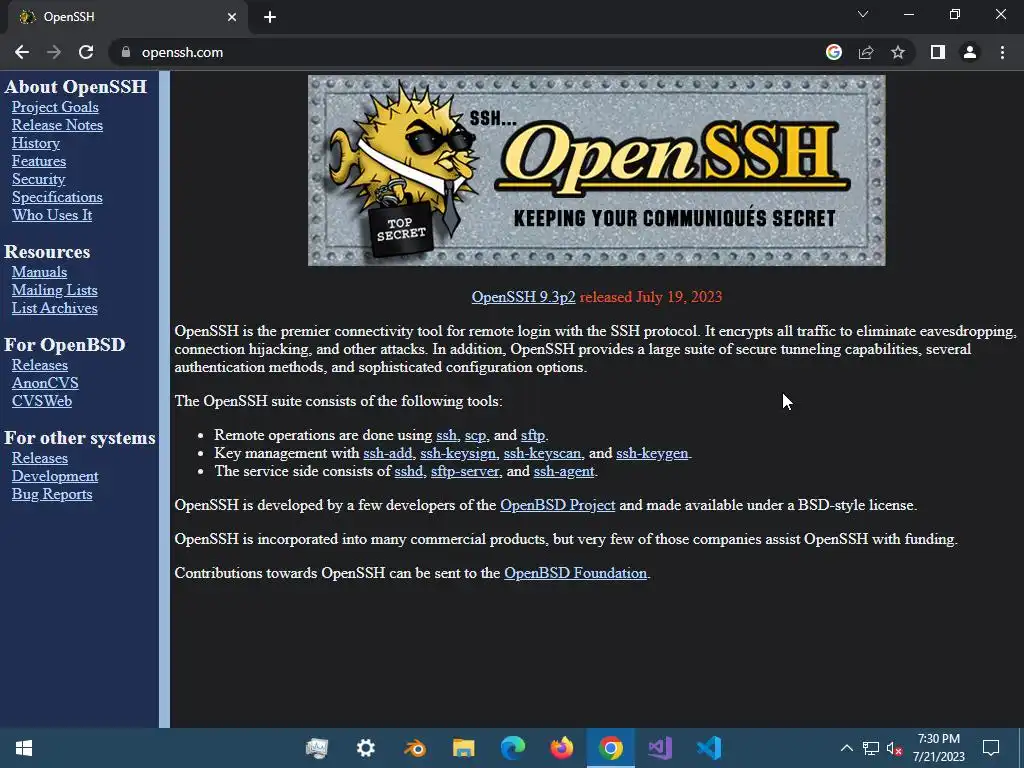
Task: Open ssh-add link
Action: coord(388,453)
